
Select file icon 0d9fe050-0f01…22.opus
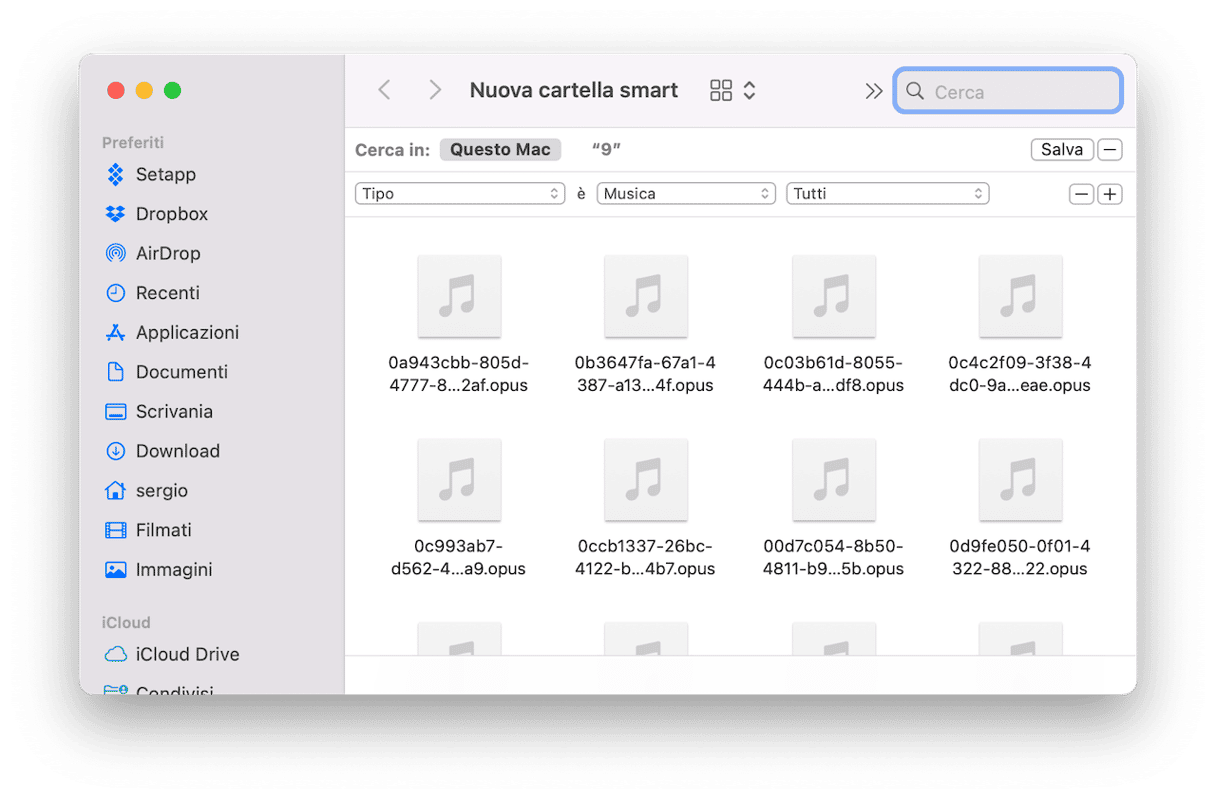1020,480
